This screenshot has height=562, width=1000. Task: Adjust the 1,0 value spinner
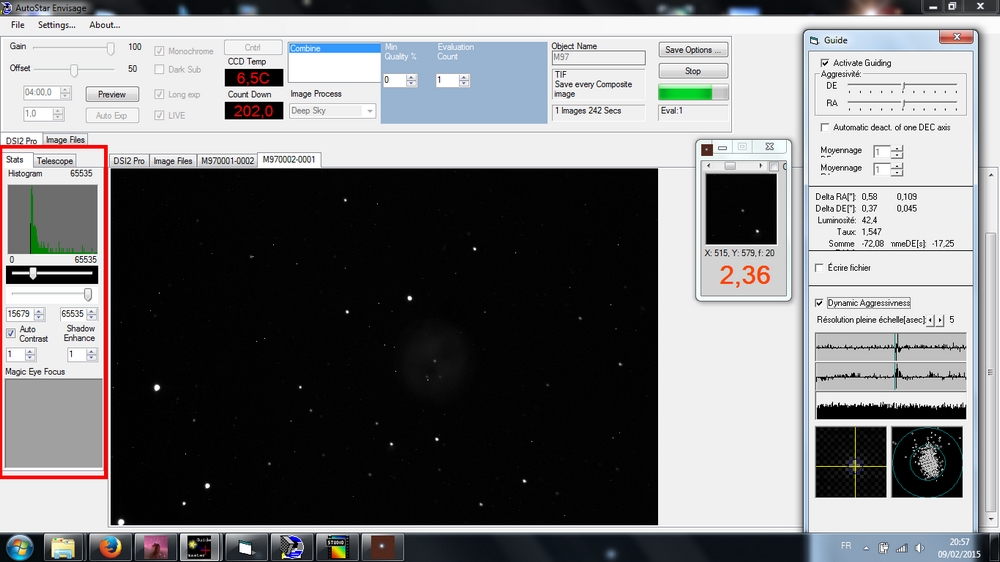pyautogui.click(x=59, y=114)
